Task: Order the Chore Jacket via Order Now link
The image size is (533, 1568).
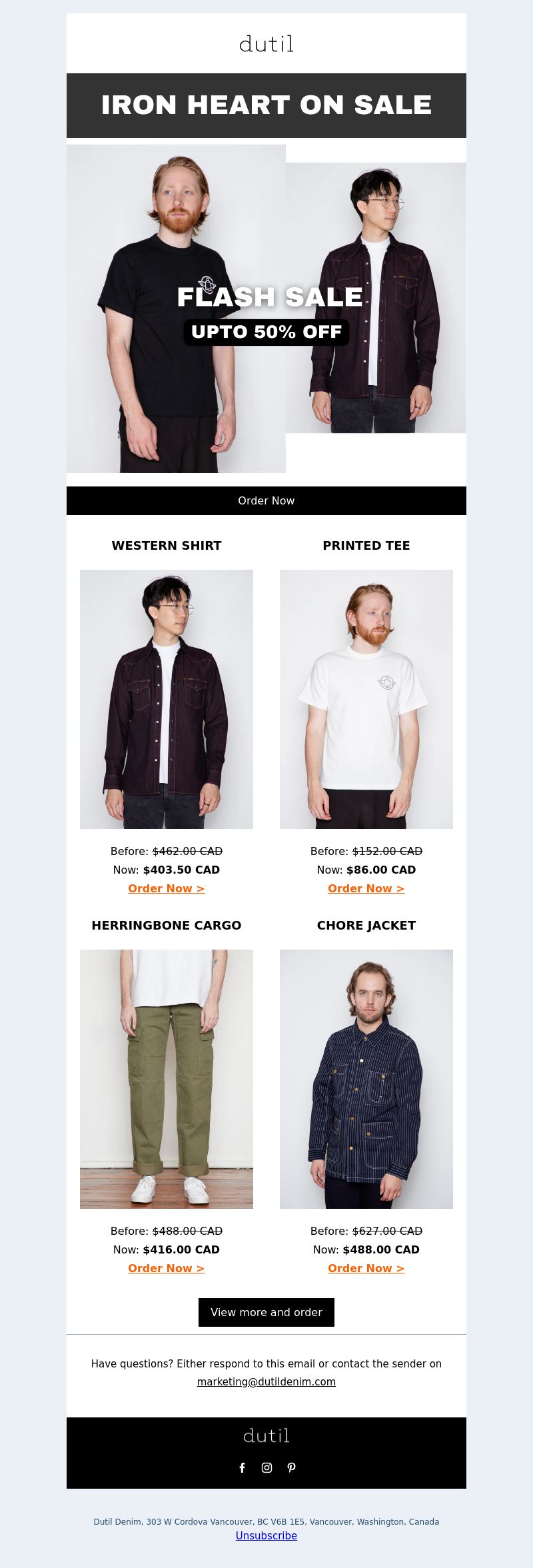Action: [366, 1268]
